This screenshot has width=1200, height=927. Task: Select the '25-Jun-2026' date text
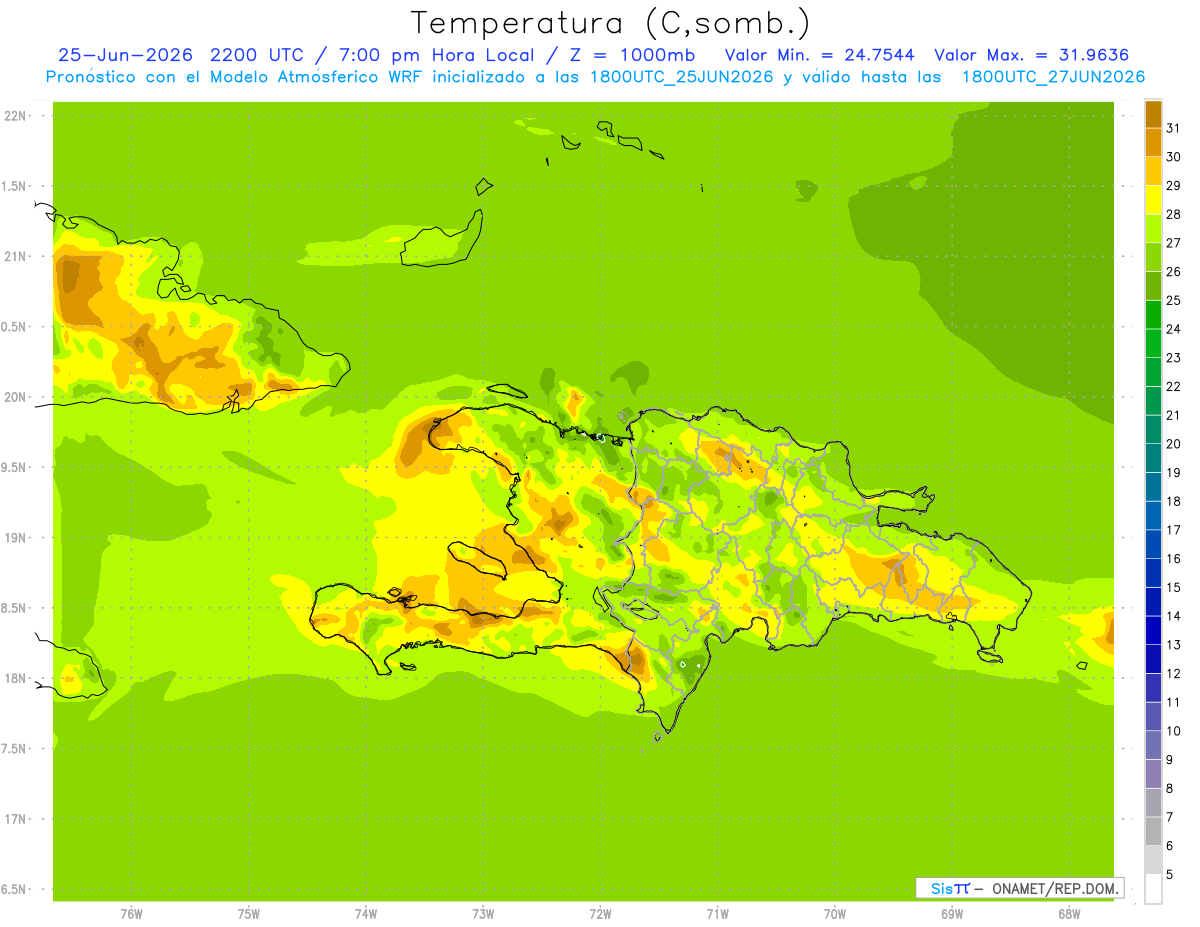click(x=125, y=55)
